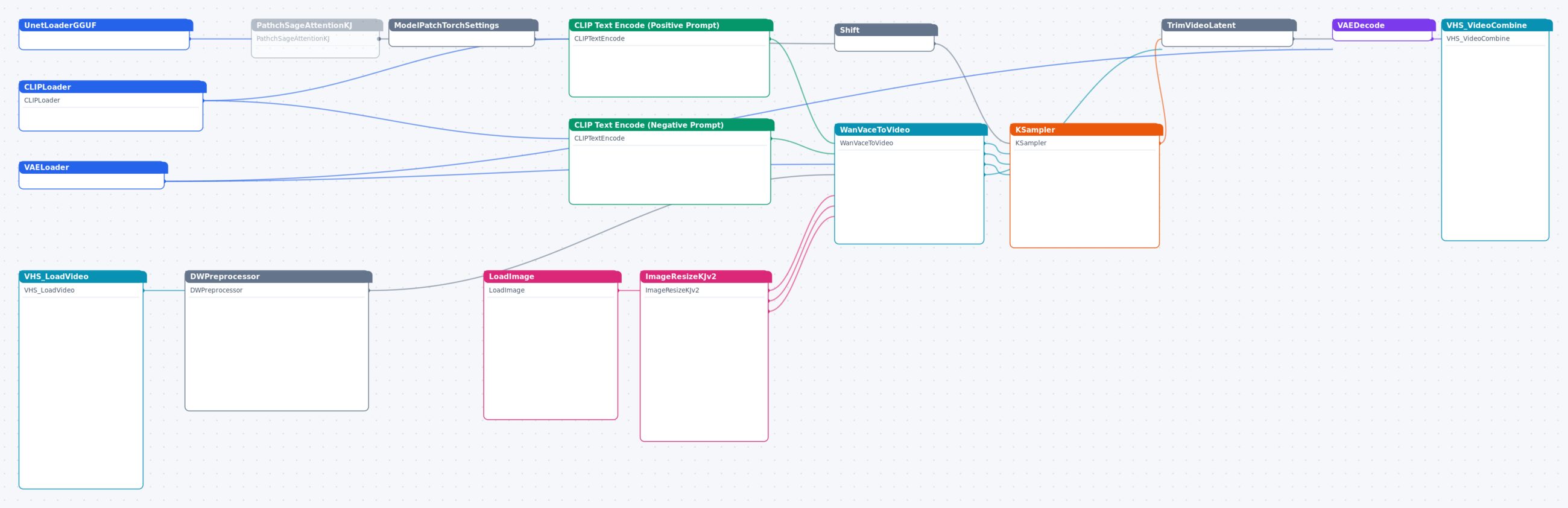Screen dimensions: 1568x508
Task: Click the CLIP Text Encode (Positive Prompt) header
Action: 671,25
